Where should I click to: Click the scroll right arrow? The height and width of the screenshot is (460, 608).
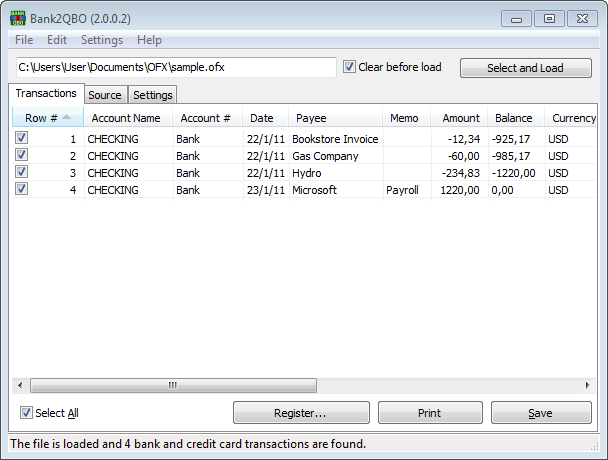click(x=588, y=386)
